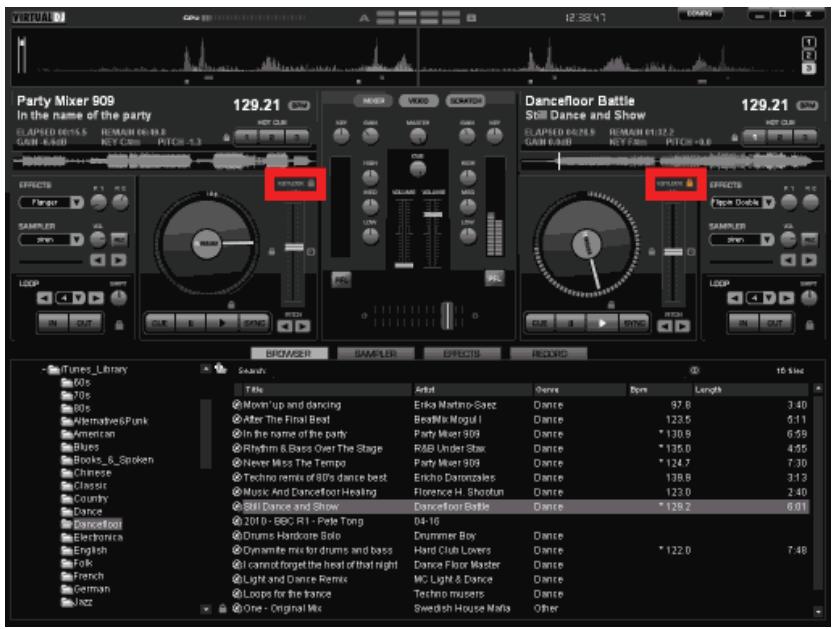Image resolution: width=832 pixels, height=629 pixels.
Task: Nudge right deck pitch down arrow
Action: pyautogui.click(x=665, y=326)
